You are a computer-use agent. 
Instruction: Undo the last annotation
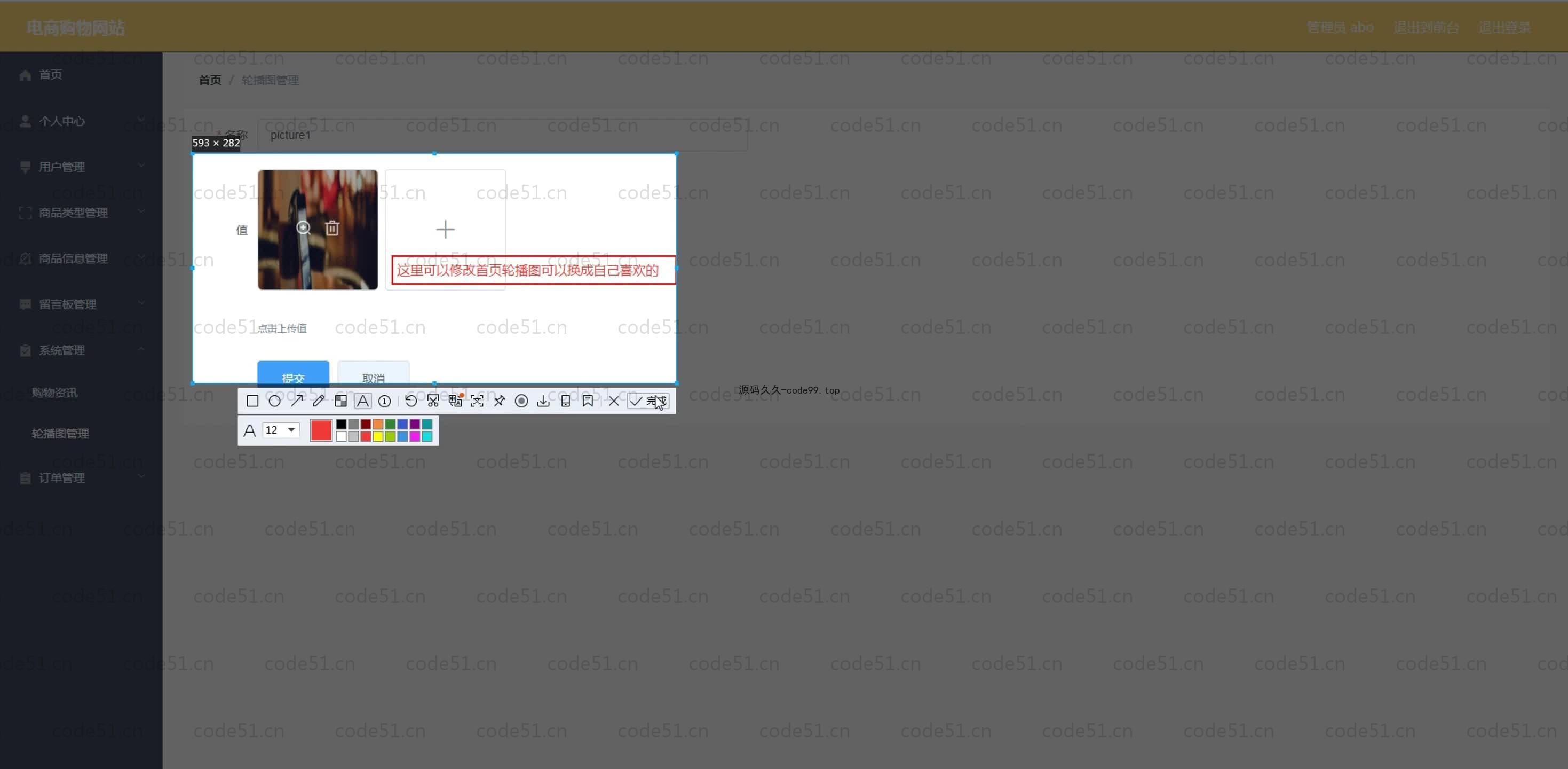point(411,401)
